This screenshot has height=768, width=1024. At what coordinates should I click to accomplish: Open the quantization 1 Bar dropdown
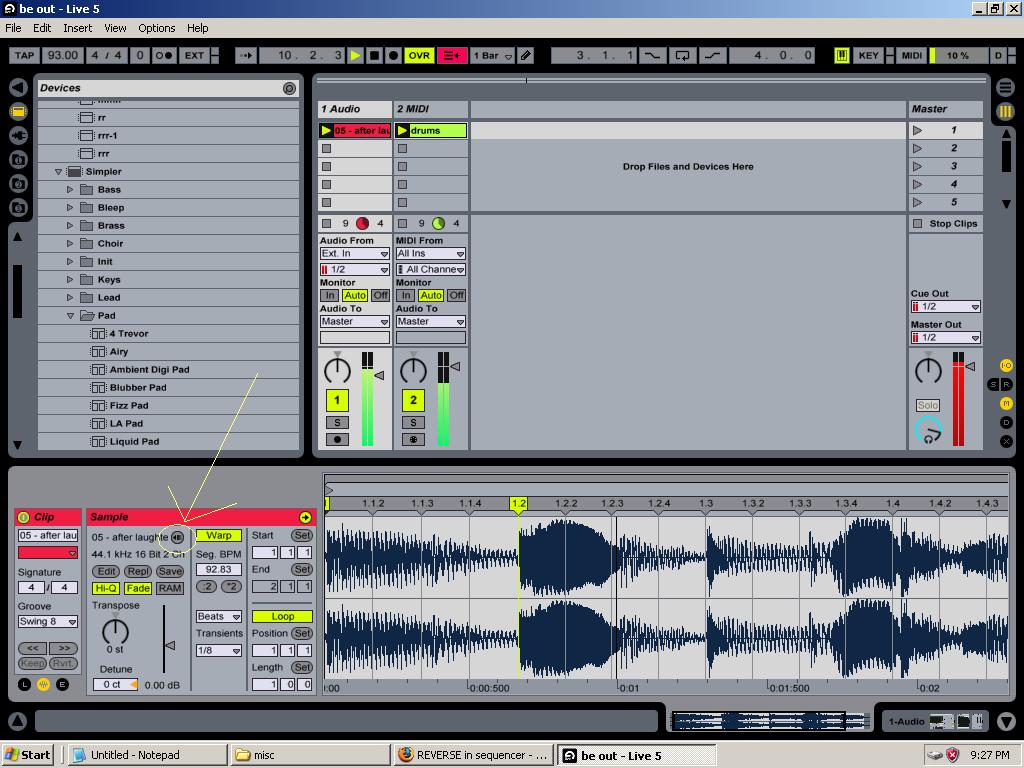pyautogui.click(x=492, y=56)
